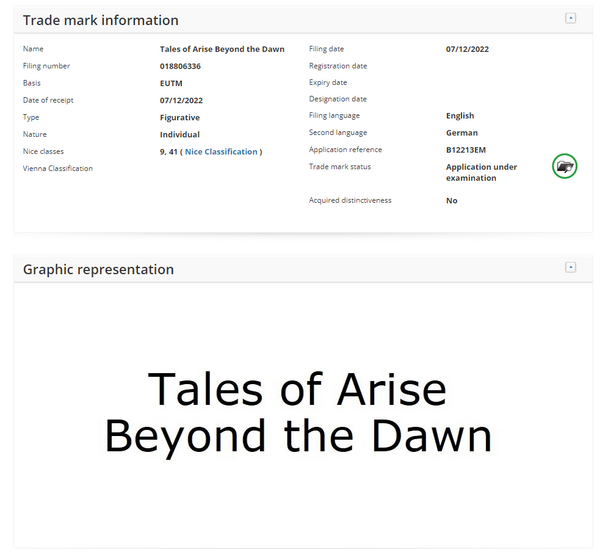Open the Nice Classification link
This screenshot has height=549, width=600.
(221, 152)
